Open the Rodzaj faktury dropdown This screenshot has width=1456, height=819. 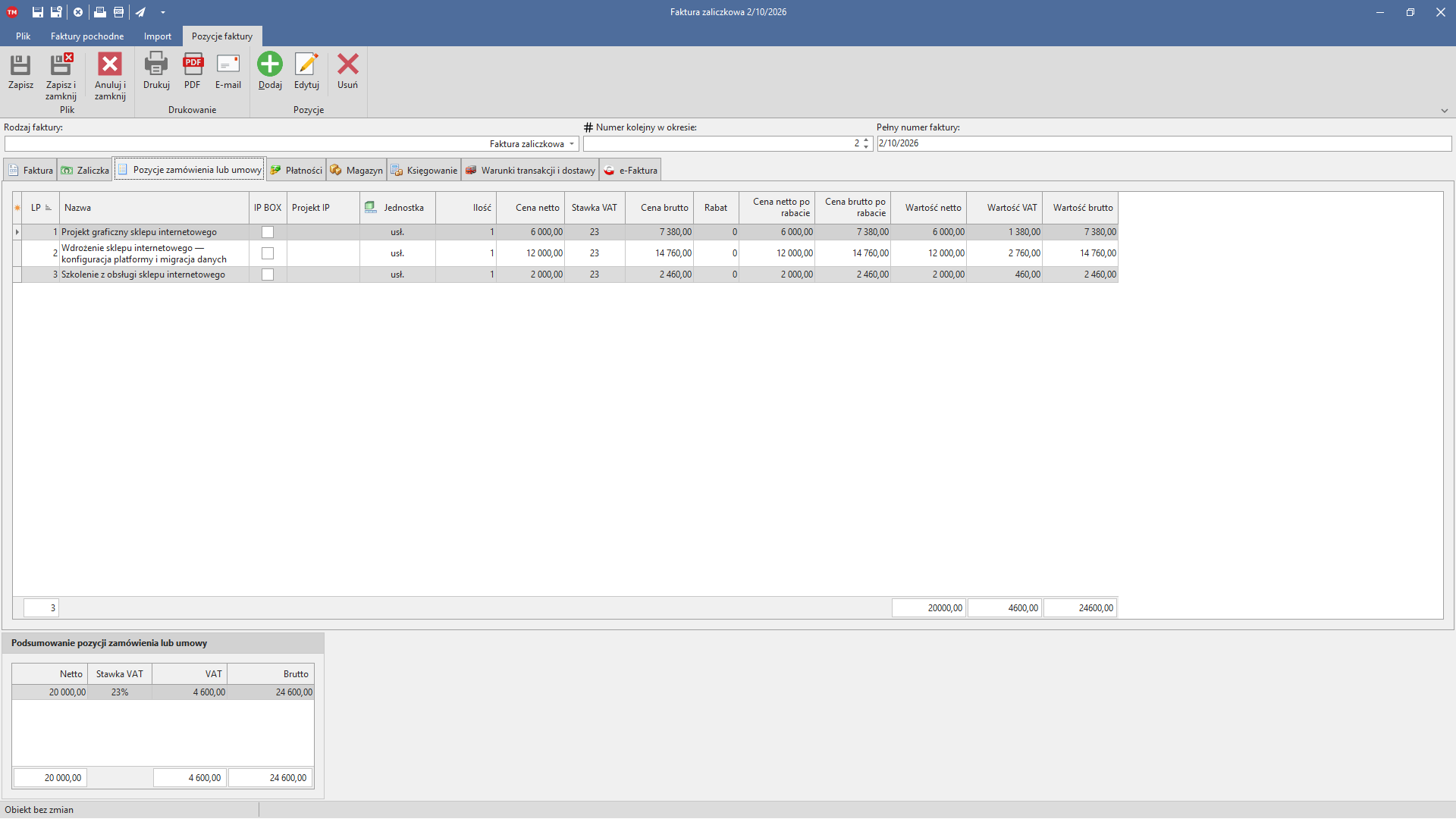click(572, 144)
